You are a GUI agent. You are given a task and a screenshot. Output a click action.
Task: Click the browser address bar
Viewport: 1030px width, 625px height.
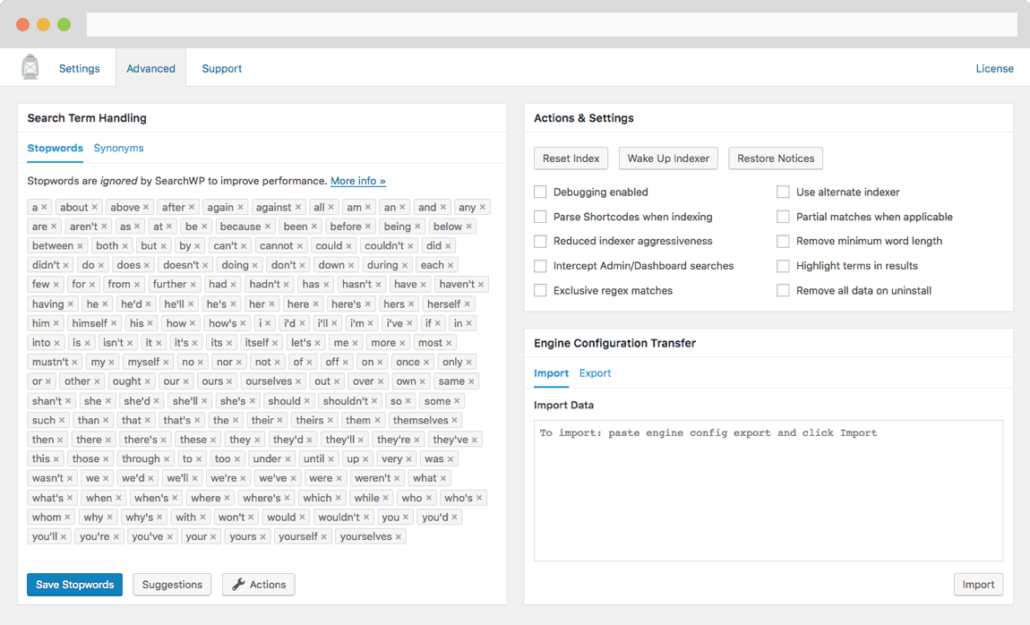pos(552,24)
